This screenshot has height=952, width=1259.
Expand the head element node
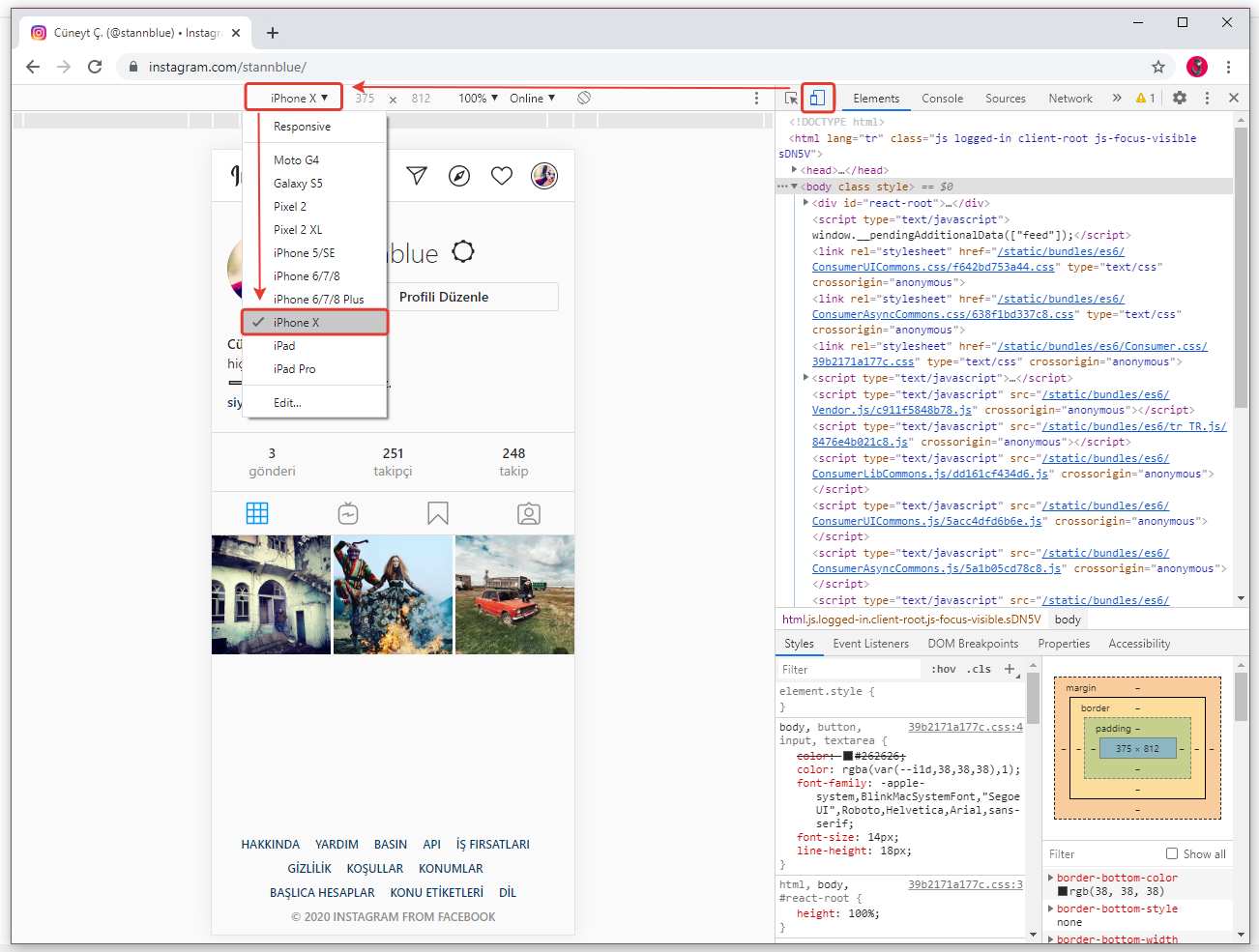[794, 170]
